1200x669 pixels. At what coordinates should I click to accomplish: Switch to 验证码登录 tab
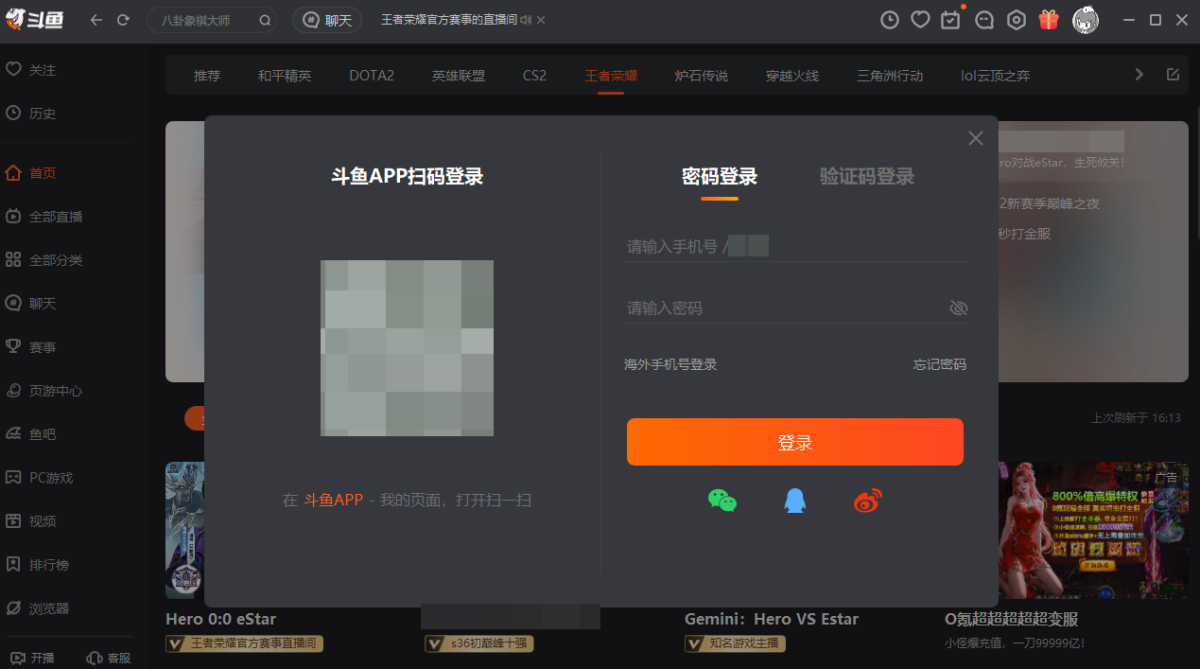867,177
